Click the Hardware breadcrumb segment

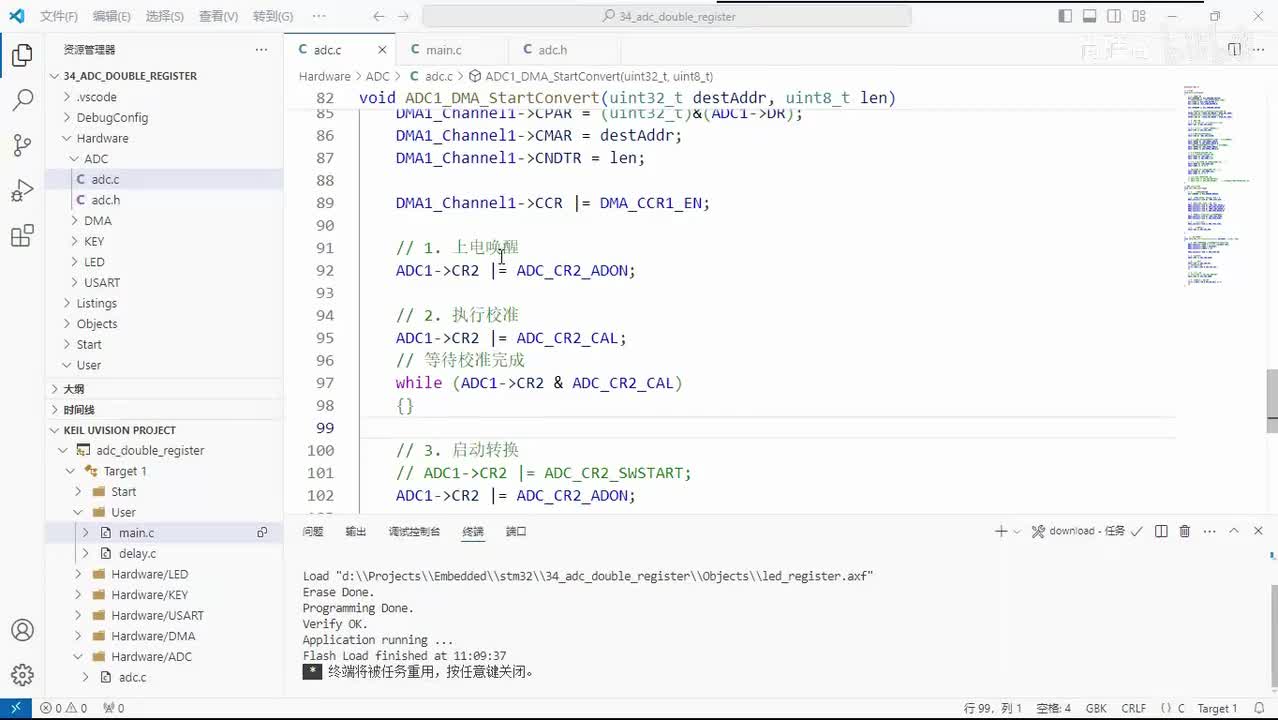(324, 76)
